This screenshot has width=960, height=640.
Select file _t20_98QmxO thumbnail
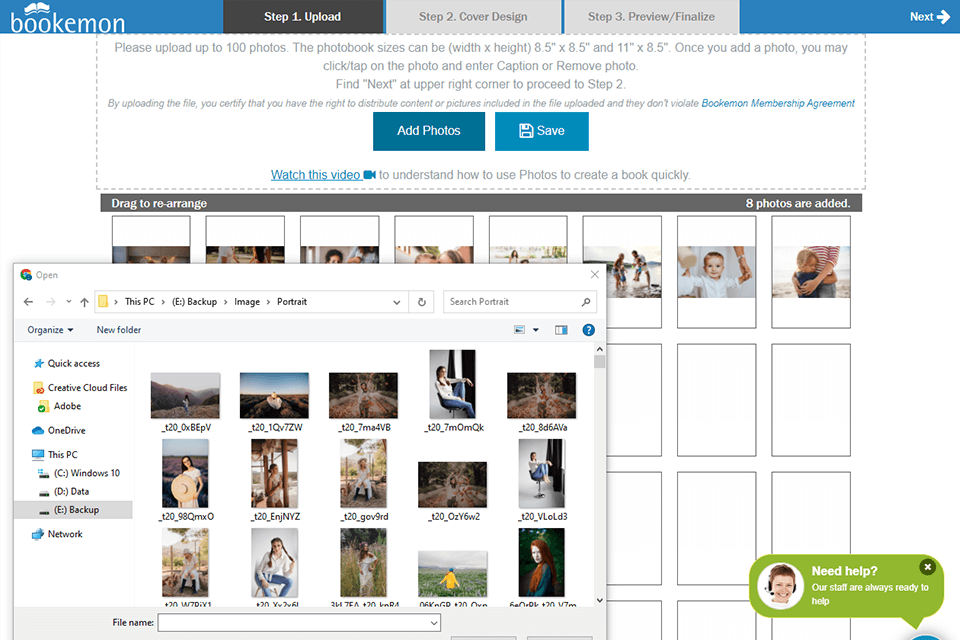click(x=186, y=473)
